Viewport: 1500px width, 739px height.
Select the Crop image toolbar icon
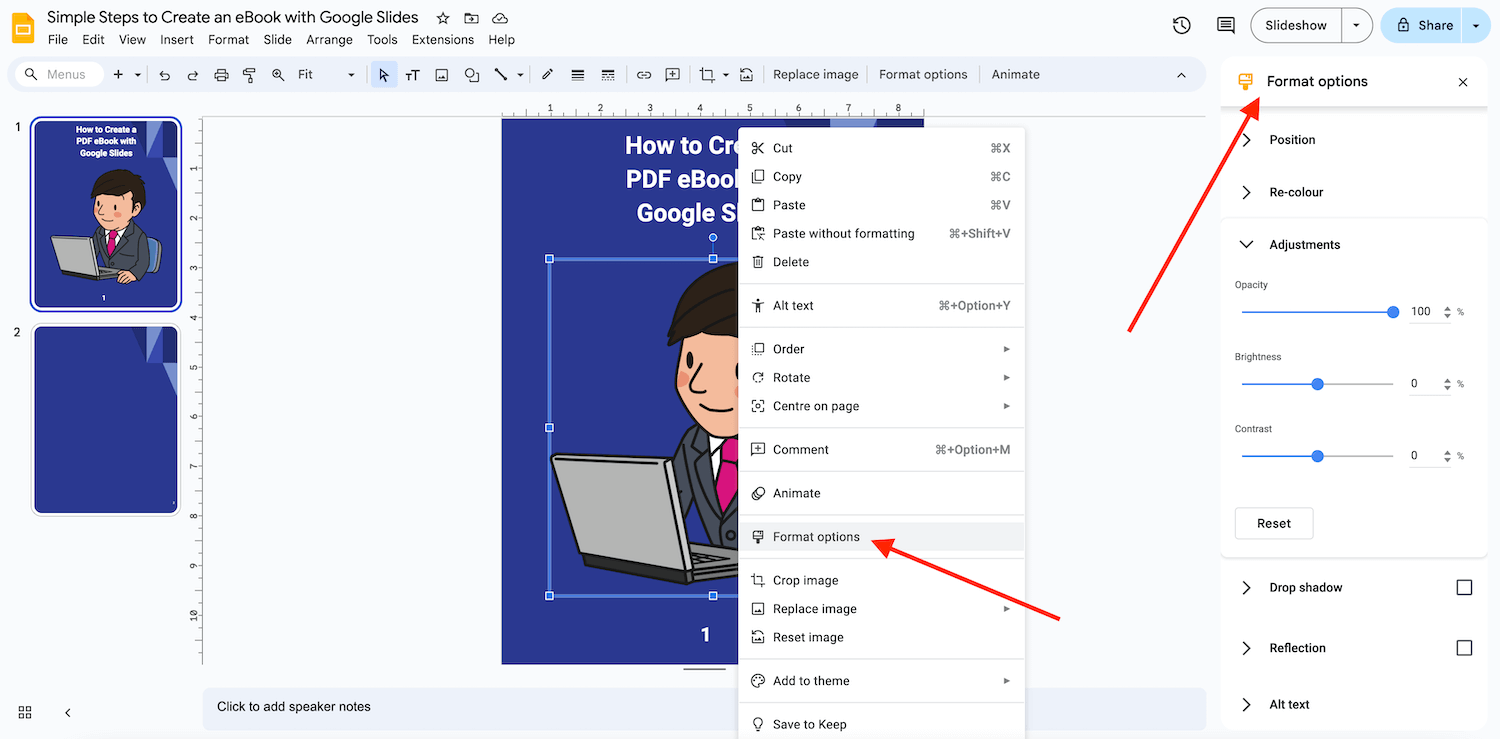[707, 75]
